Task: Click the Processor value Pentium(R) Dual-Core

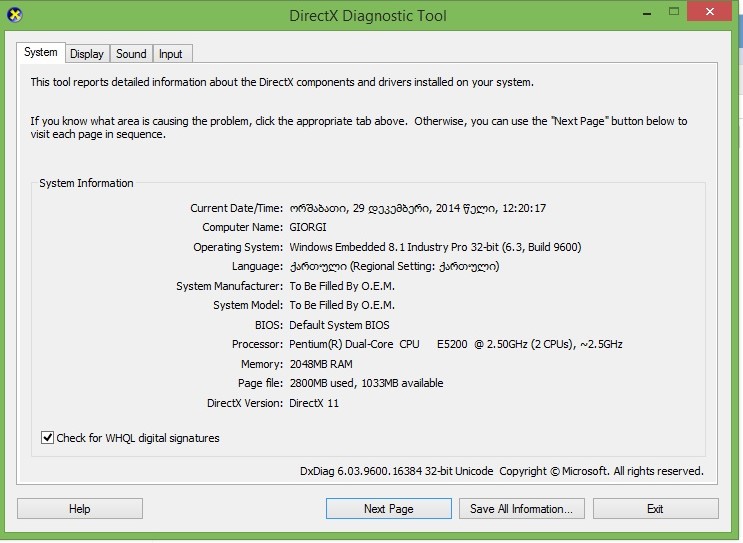Action: 456,344
